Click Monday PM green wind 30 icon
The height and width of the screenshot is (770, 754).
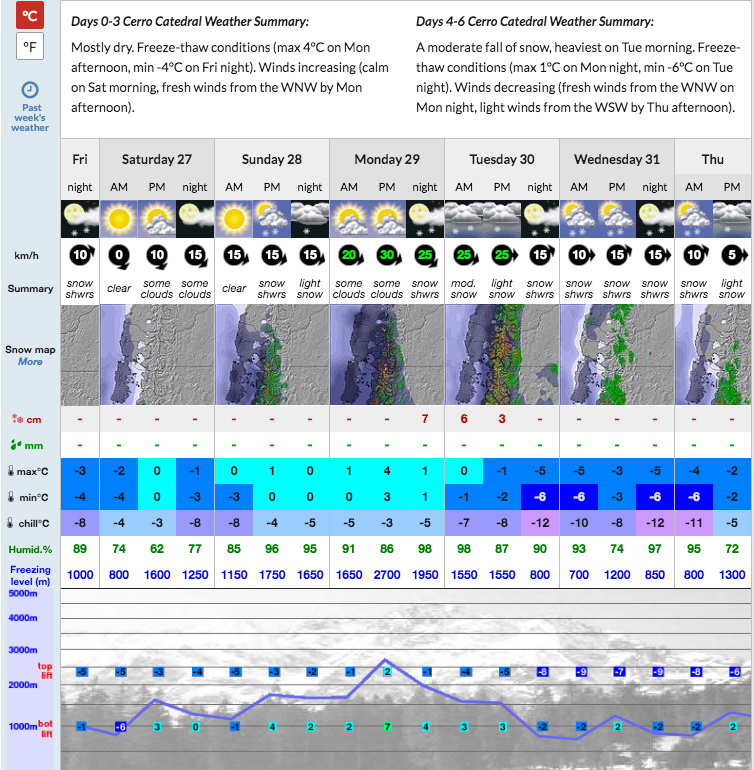coord(388,256)
